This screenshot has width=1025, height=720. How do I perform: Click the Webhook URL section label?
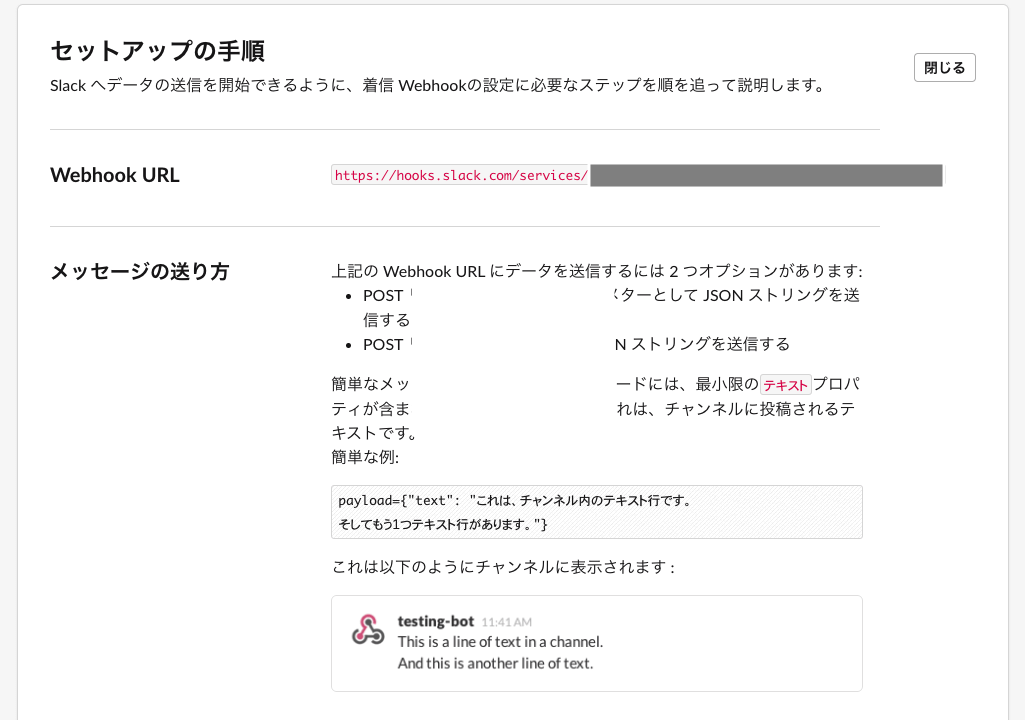point(115,175)
